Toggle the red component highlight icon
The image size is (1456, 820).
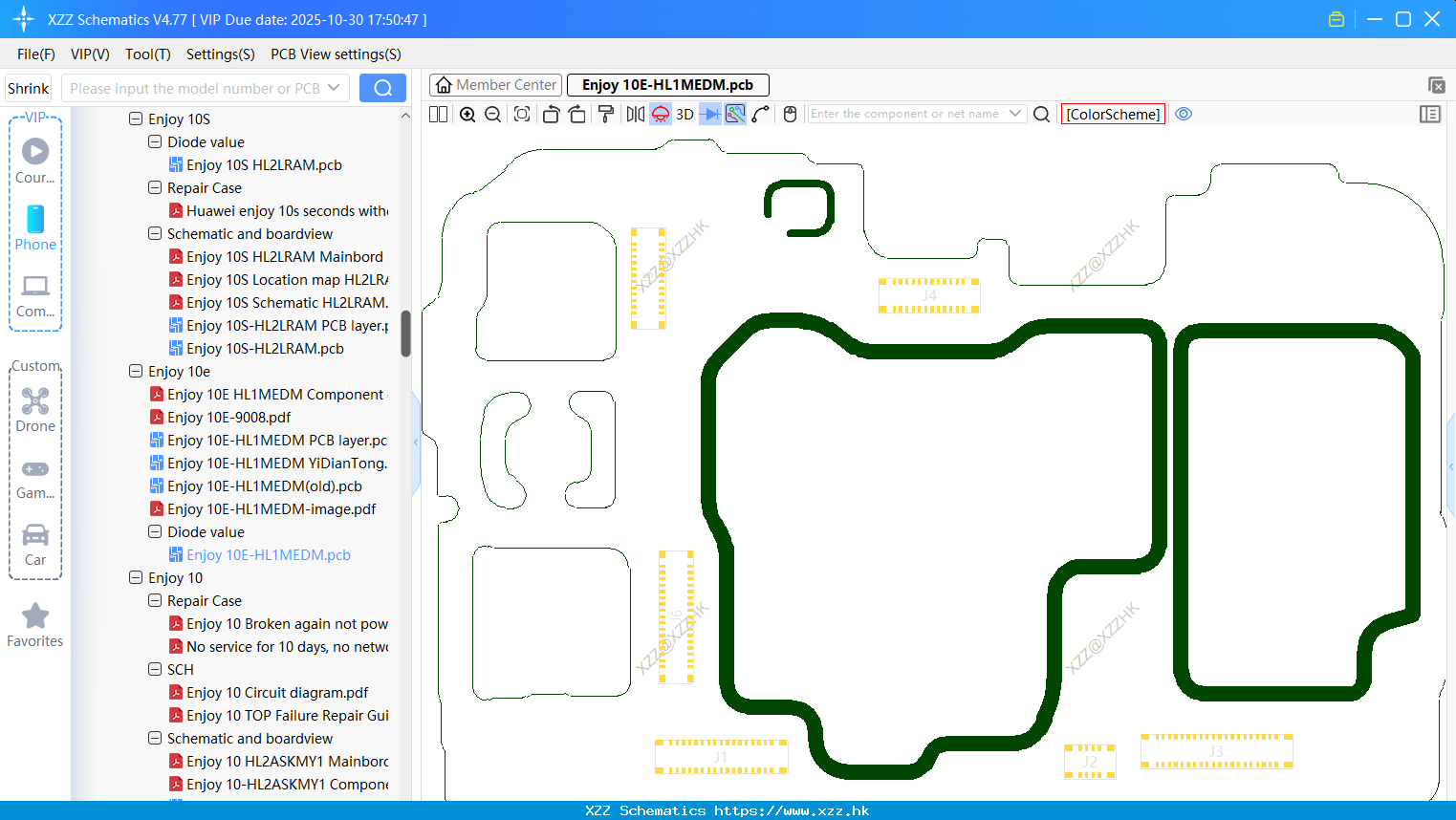click(661, 114)
